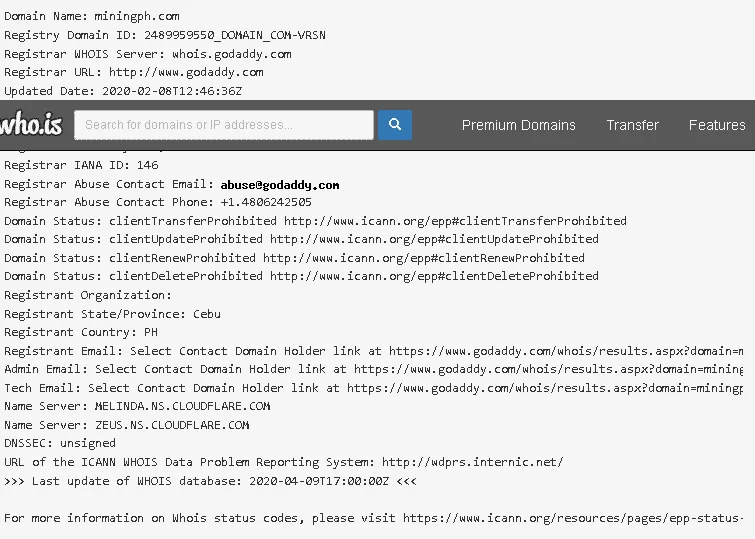Click the who.is logo
This screenshot has width=755, height=539.
(31, 125)
